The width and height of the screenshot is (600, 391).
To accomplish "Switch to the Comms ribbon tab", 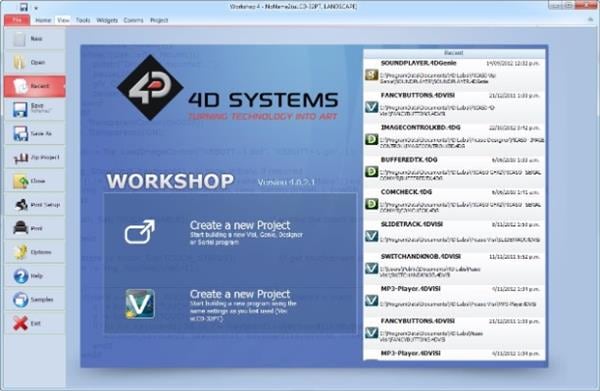I will 133,20.
